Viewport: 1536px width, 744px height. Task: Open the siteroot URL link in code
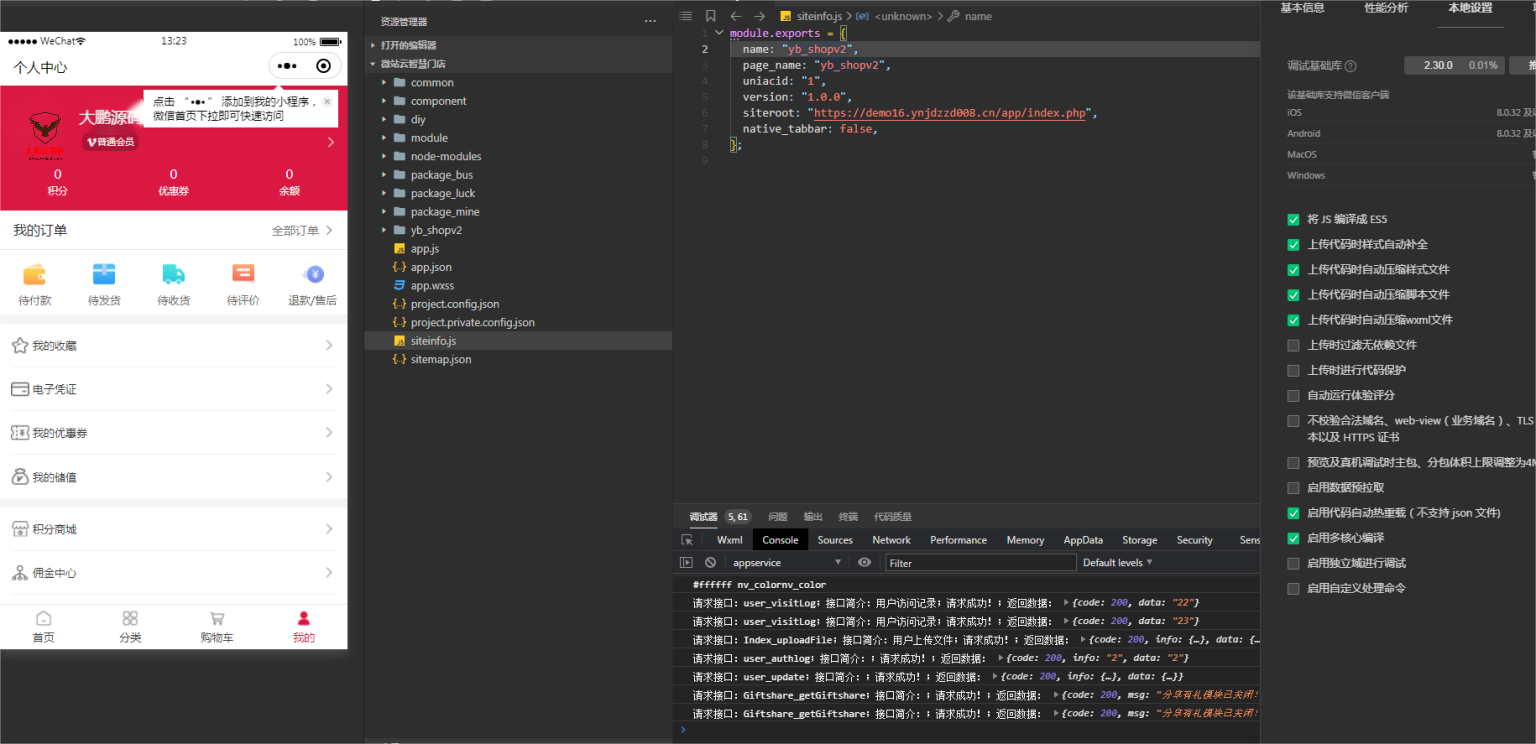point(949,113)
